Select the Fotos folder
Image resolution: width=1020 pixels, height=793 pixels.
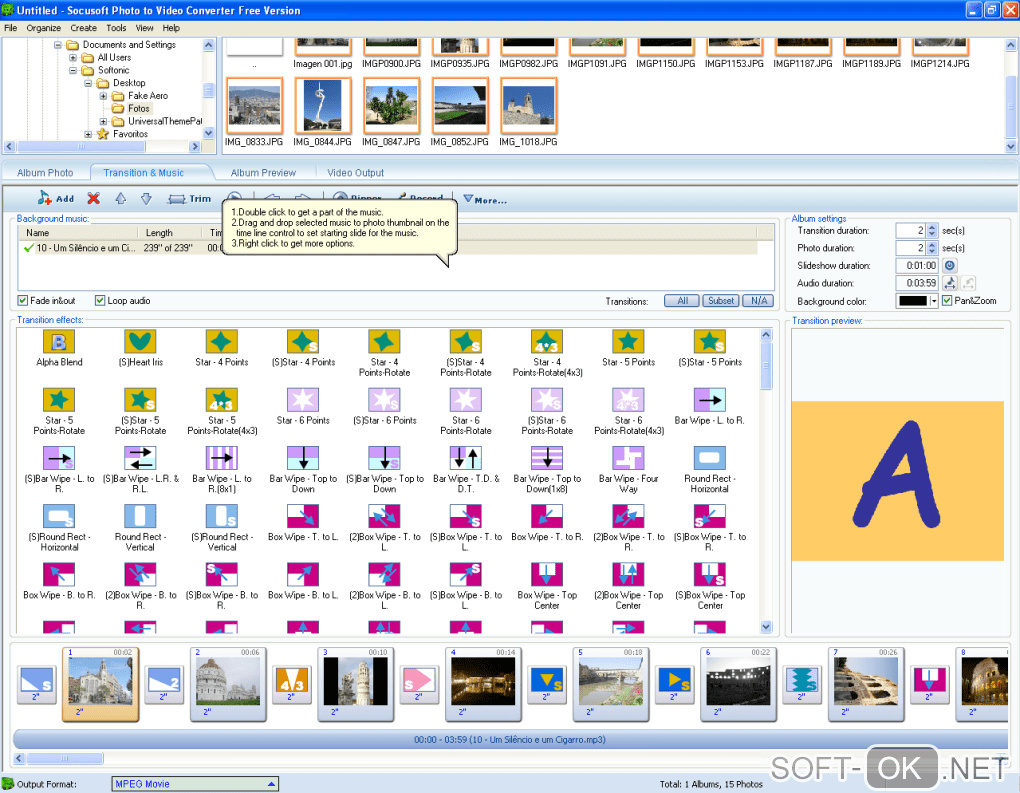139,109
